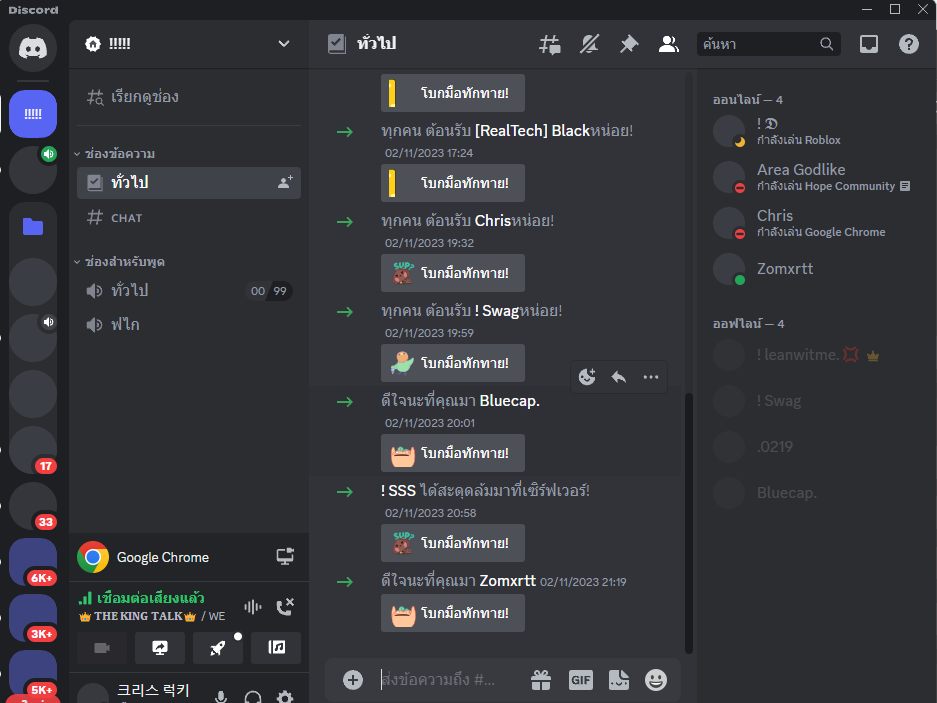Reply to the hovered message
Viewport: 937px width, 703px height.
click(x=619, y=377)
